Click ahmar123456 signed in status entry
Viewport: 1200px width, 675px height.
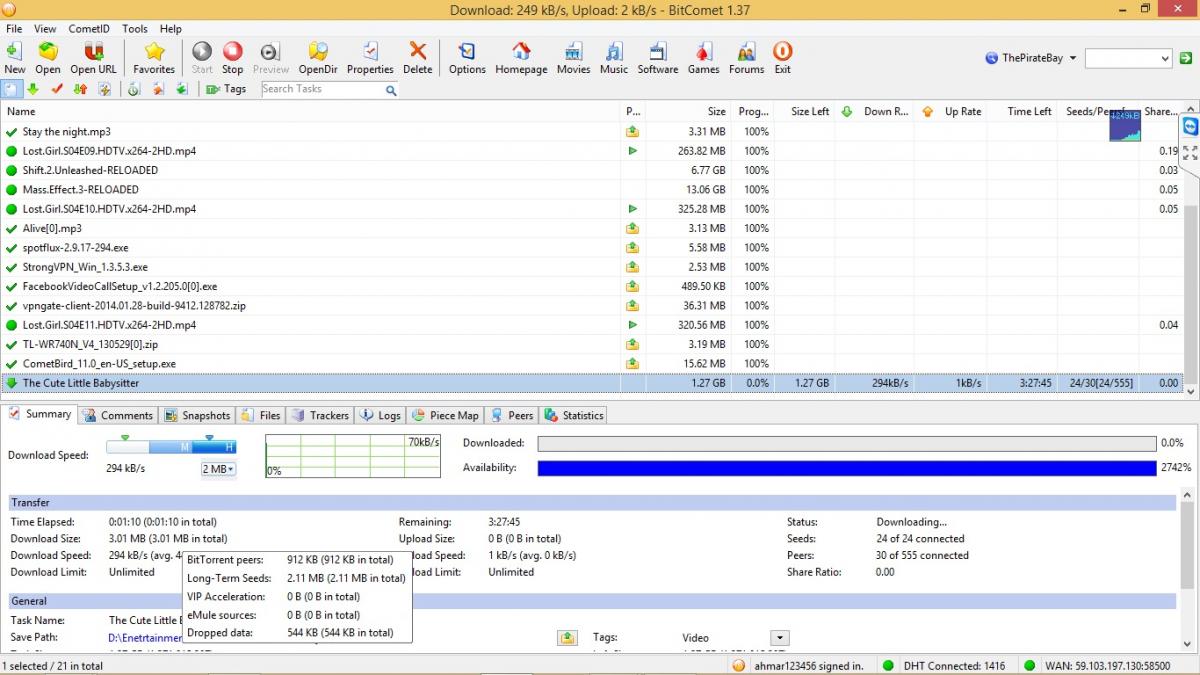(798, 666)
